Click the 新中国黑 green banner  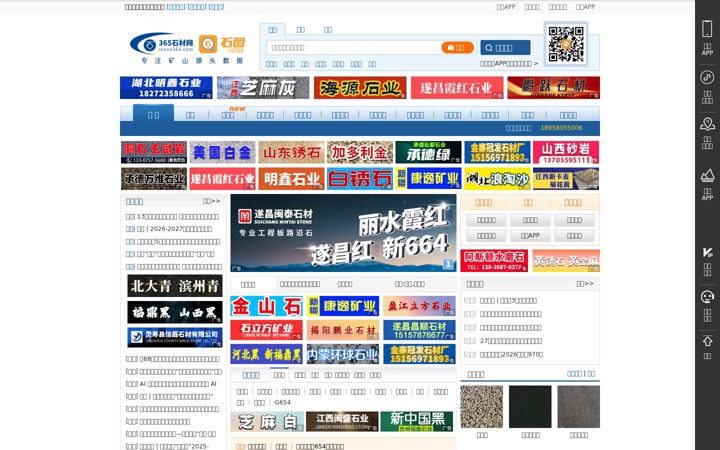coord(416,422)
